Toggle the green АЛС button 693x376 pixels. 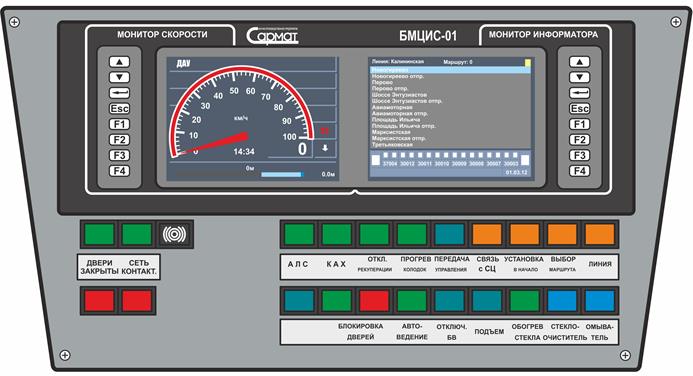pyautogui.click(x=299, y=234)
